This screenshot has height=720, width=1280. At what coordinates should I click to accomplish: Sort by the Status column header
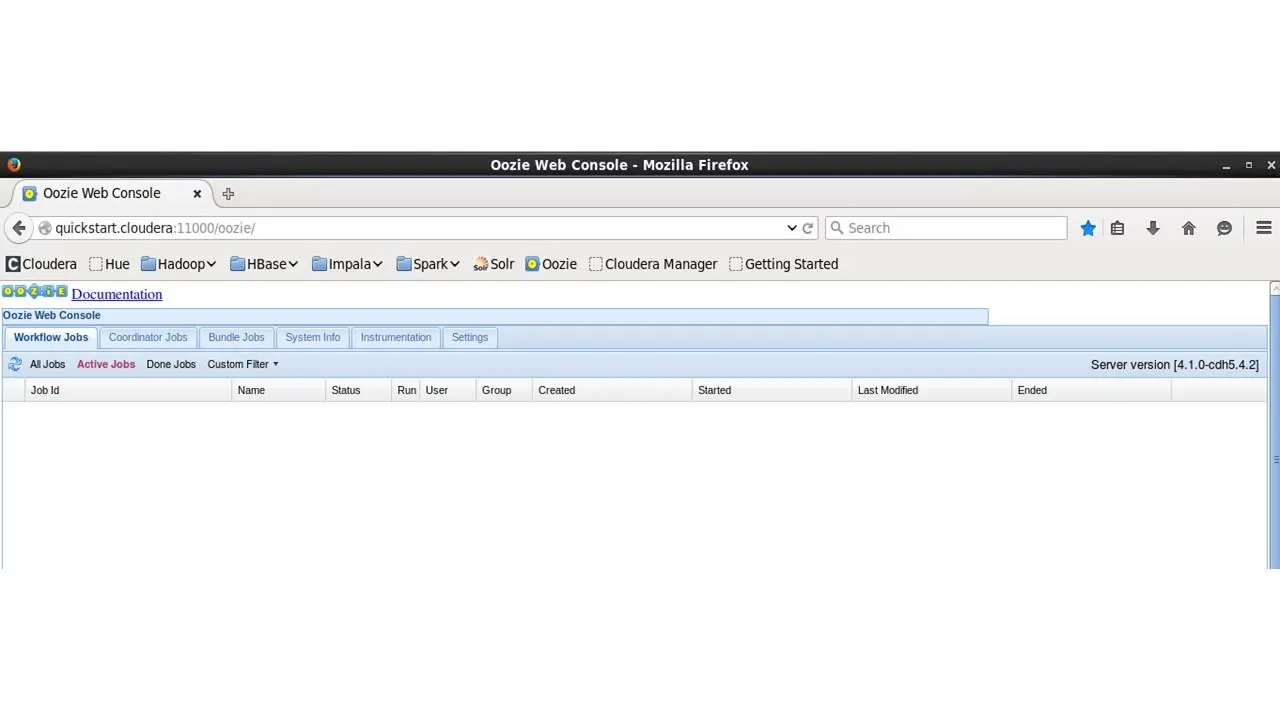[358, 390]
